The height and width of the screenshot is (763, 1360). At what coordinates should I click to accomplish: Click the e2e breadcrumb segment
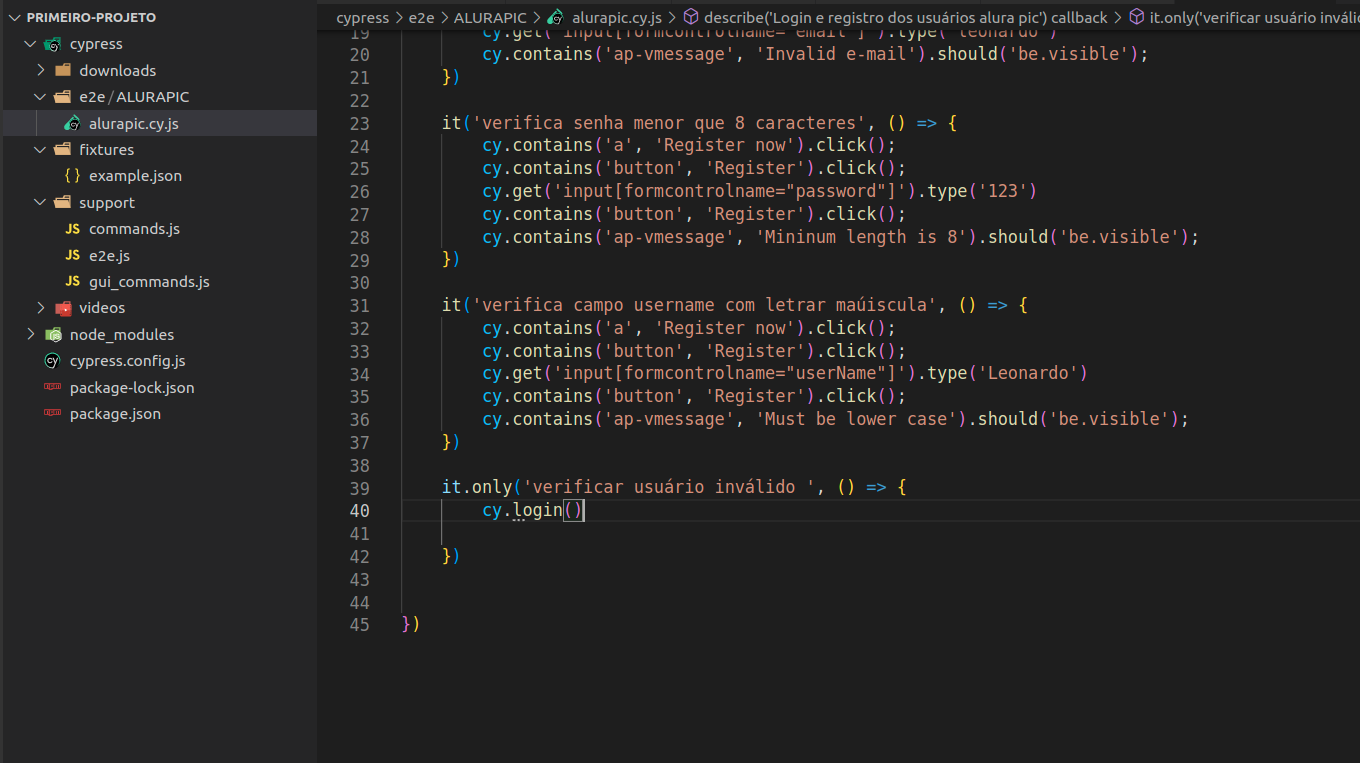[421, 18]
